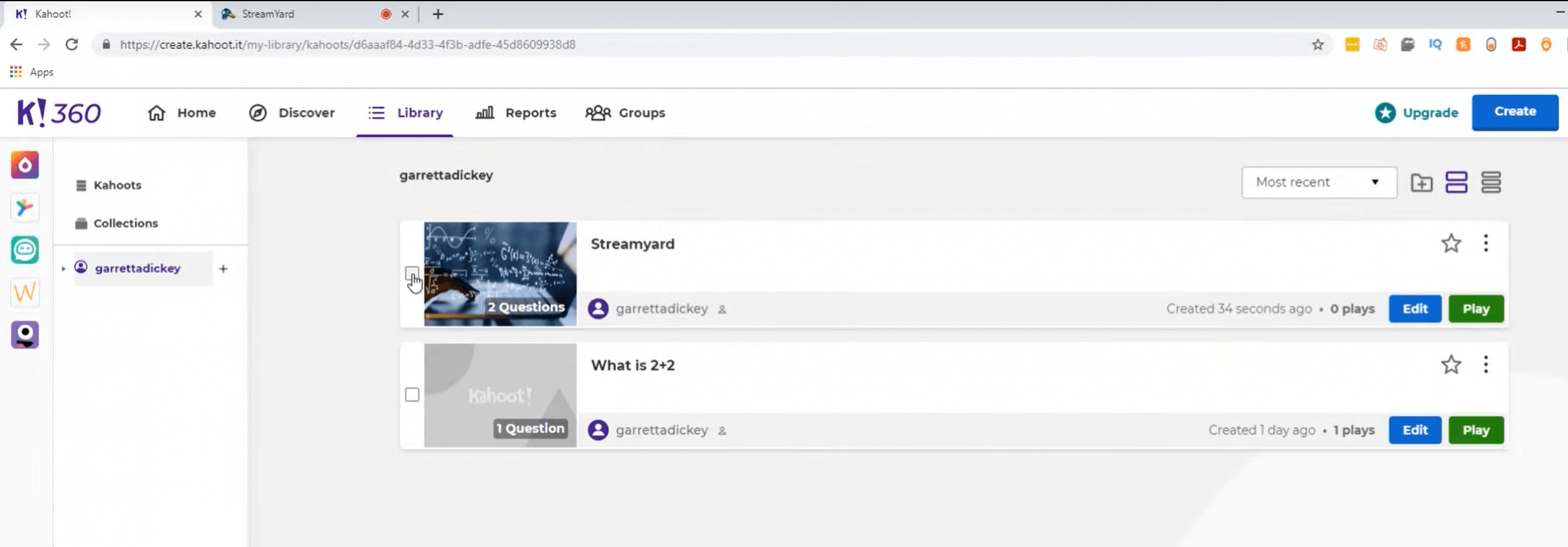The image size is (1568, 547).
Task: Click the visibility icon beside Streamyard author
Action: (722, 309)
